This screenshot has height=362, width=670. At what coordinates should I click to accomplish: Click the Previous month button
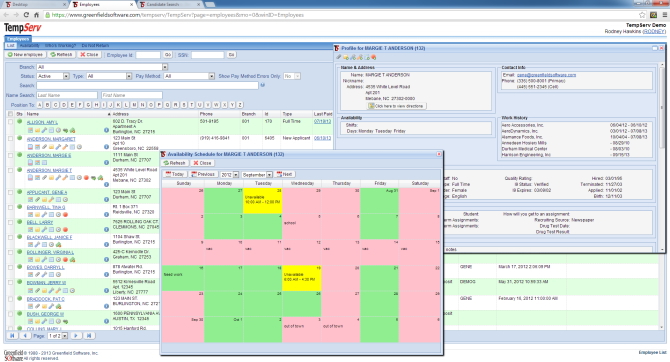(x=203, y=174)
